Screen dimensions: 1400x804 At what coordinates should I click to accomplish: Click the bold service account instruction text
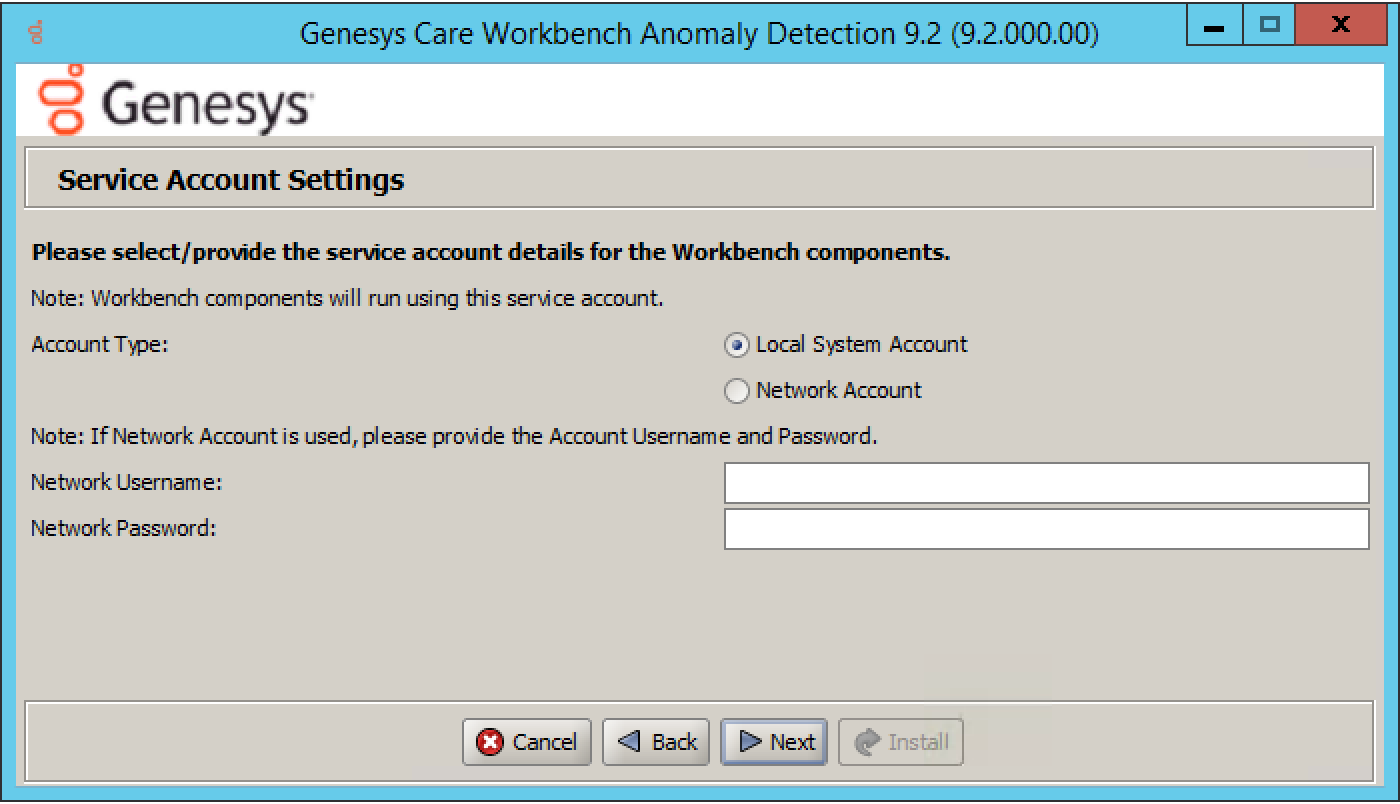pos(490,252)
